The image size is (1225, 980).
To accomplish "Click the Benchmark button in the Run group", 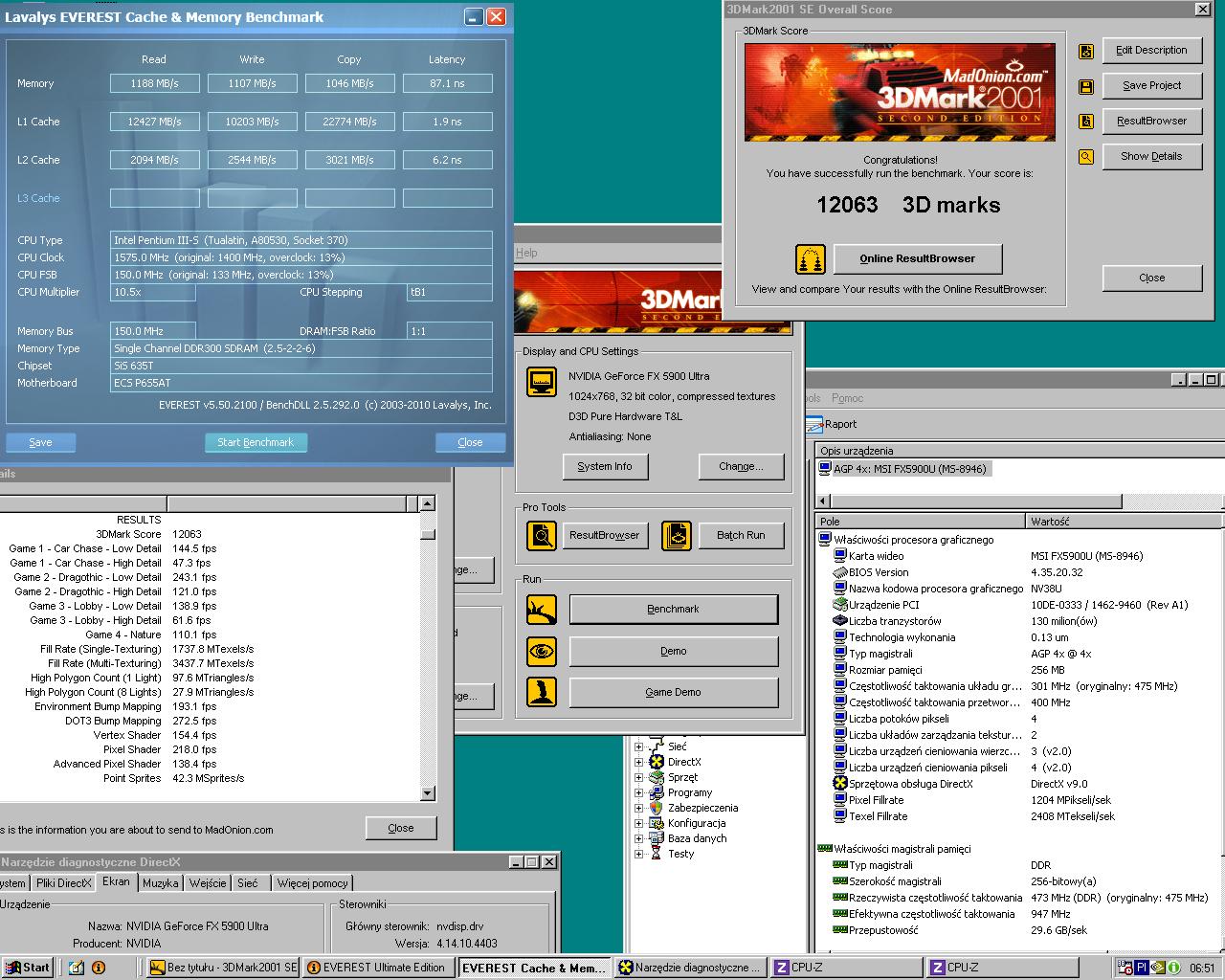I will pos(674,609).
